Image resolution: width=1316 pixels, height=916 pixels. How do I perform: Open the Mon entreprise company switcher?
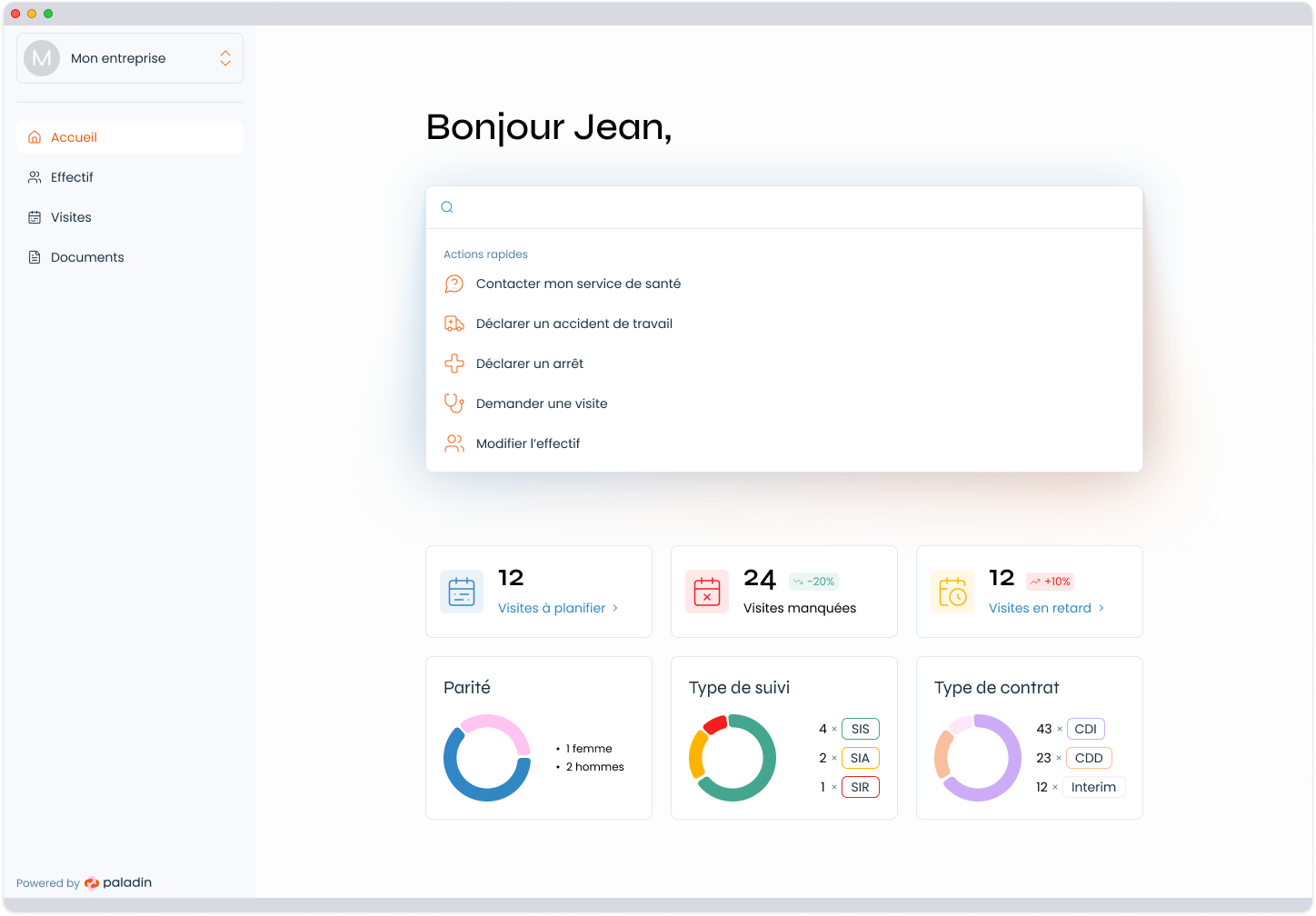click(x=130, y=58)
